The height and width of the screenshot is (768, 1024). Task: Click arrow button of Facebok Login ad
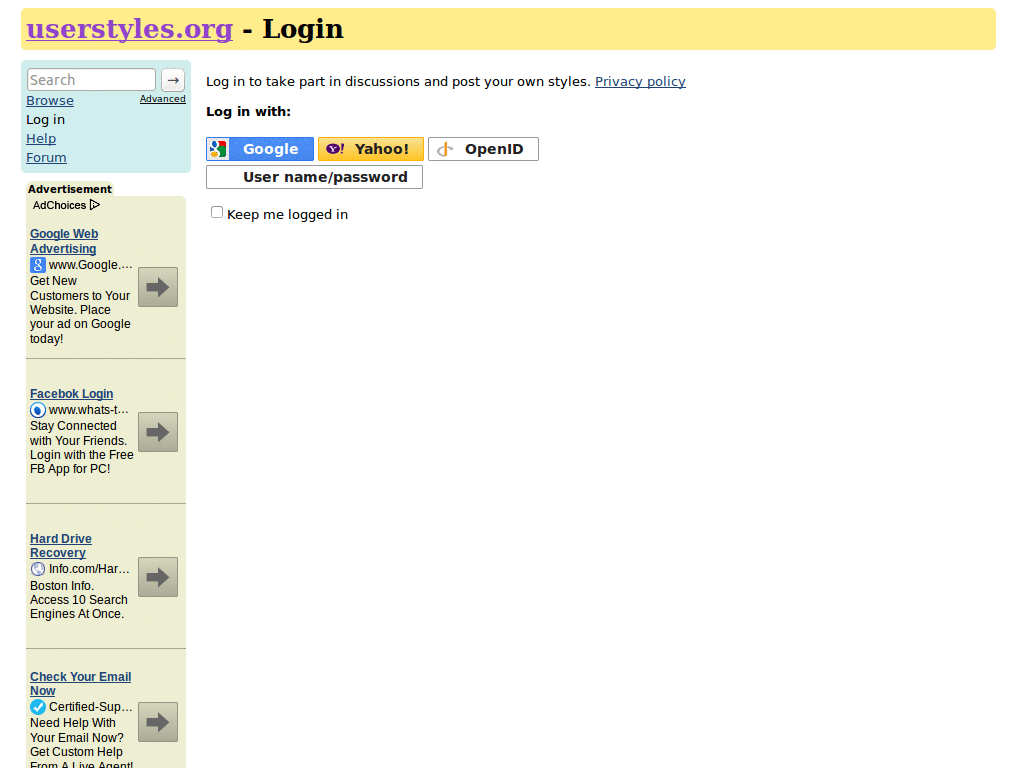tap(158, 432)
